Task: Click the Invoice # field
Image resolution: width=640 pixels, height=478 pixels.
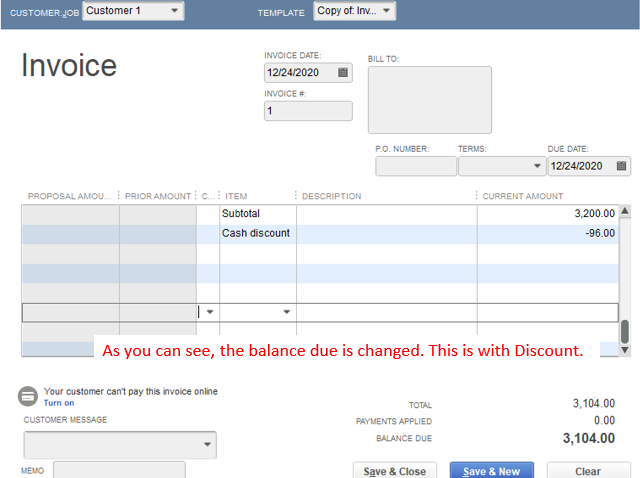Action: [308, 111]
